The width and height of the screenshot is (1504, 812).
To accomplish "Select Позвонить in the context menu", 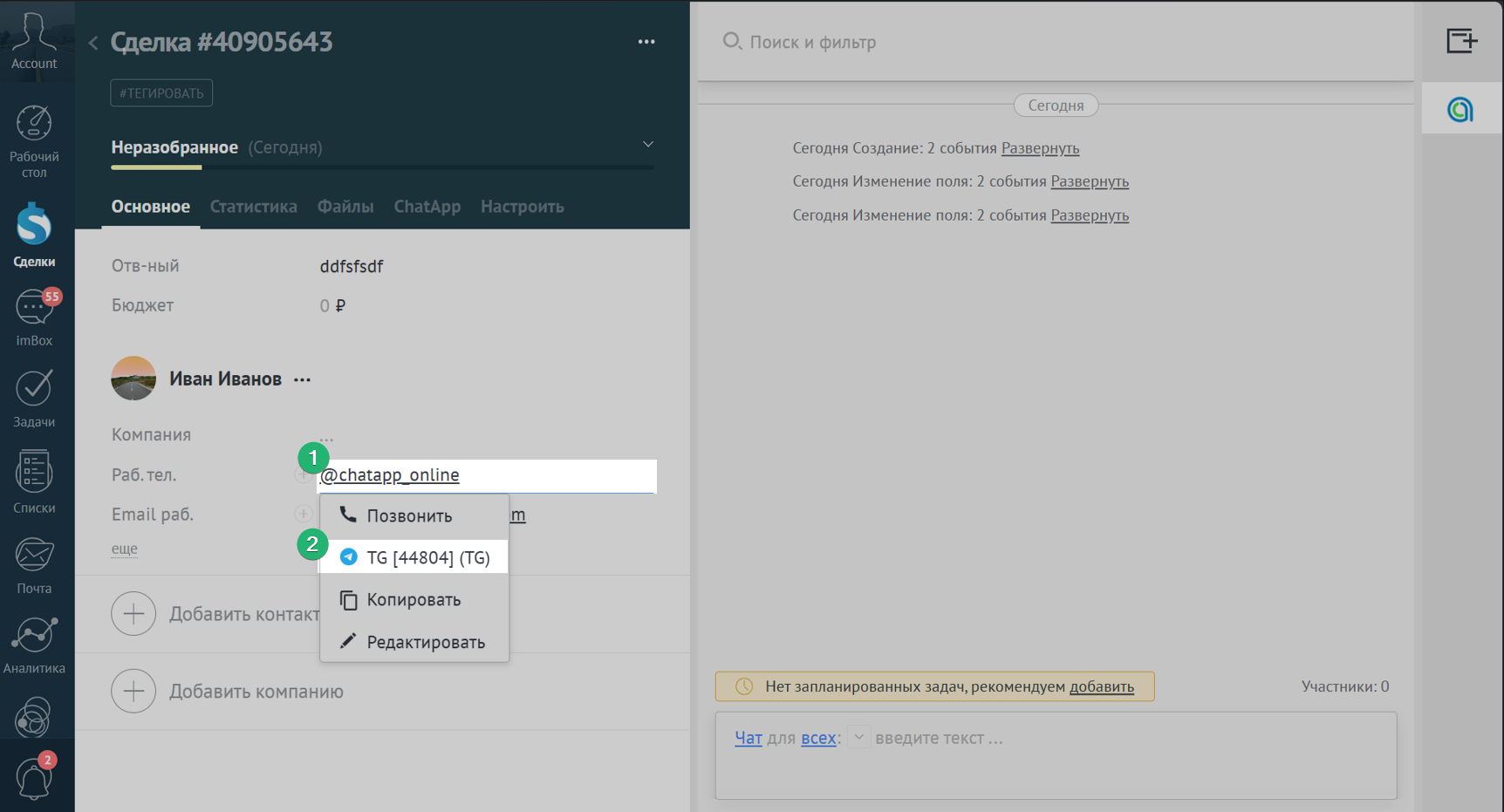I will pyautogui.click(x=408, y=516).
